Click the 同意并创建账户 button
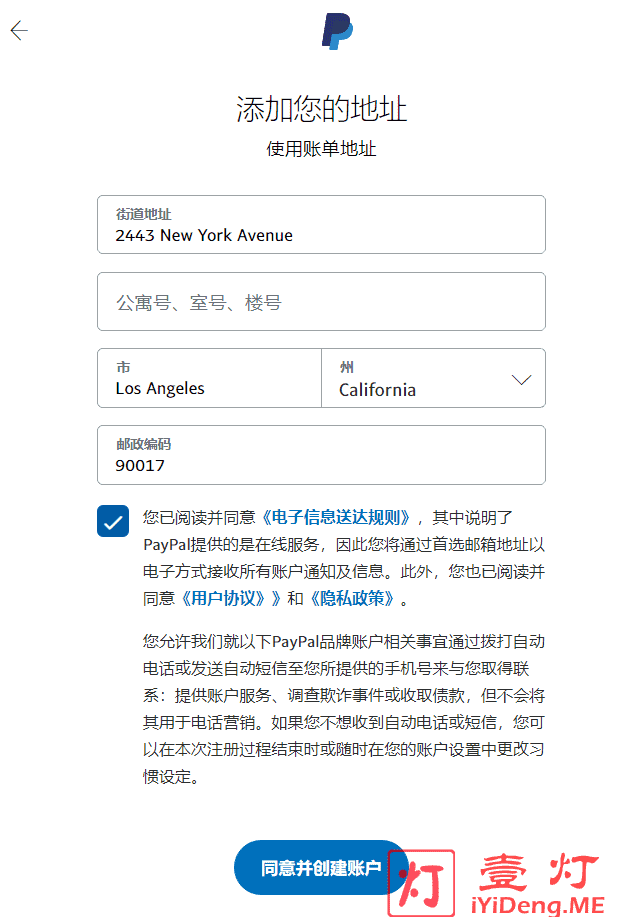Image resolution: width=641 pixels, height=917 pixels. click(321, 868)
